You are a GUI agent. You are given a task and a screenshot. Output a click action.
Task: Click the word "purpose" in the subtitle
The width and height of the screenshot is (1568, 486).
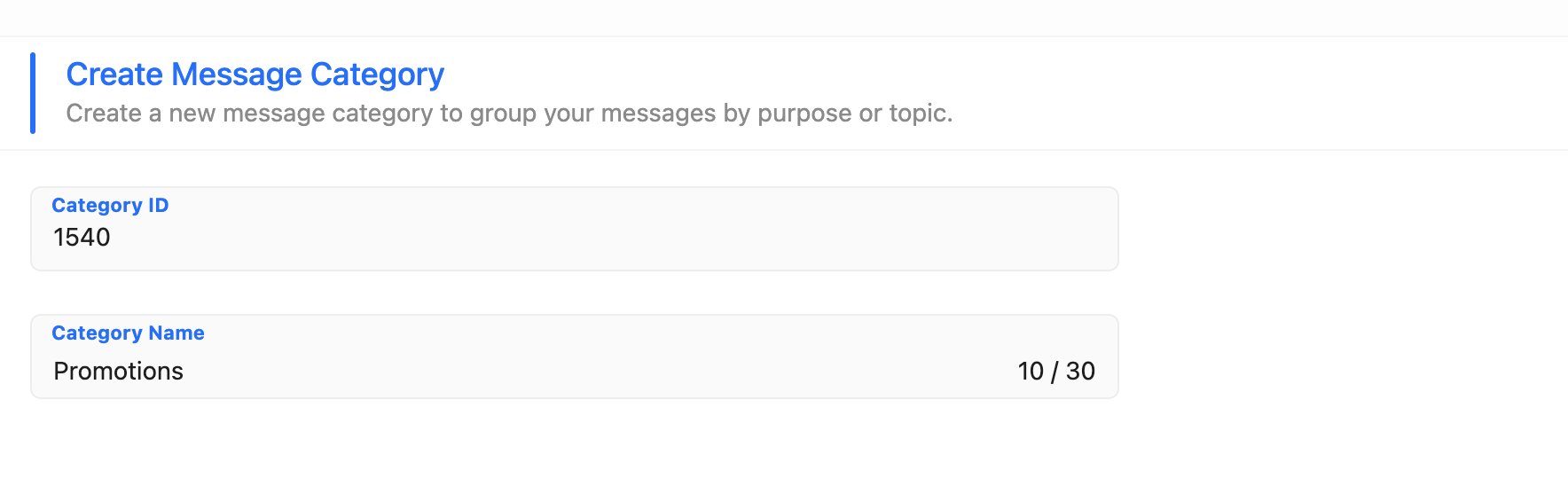coord(804,114)
